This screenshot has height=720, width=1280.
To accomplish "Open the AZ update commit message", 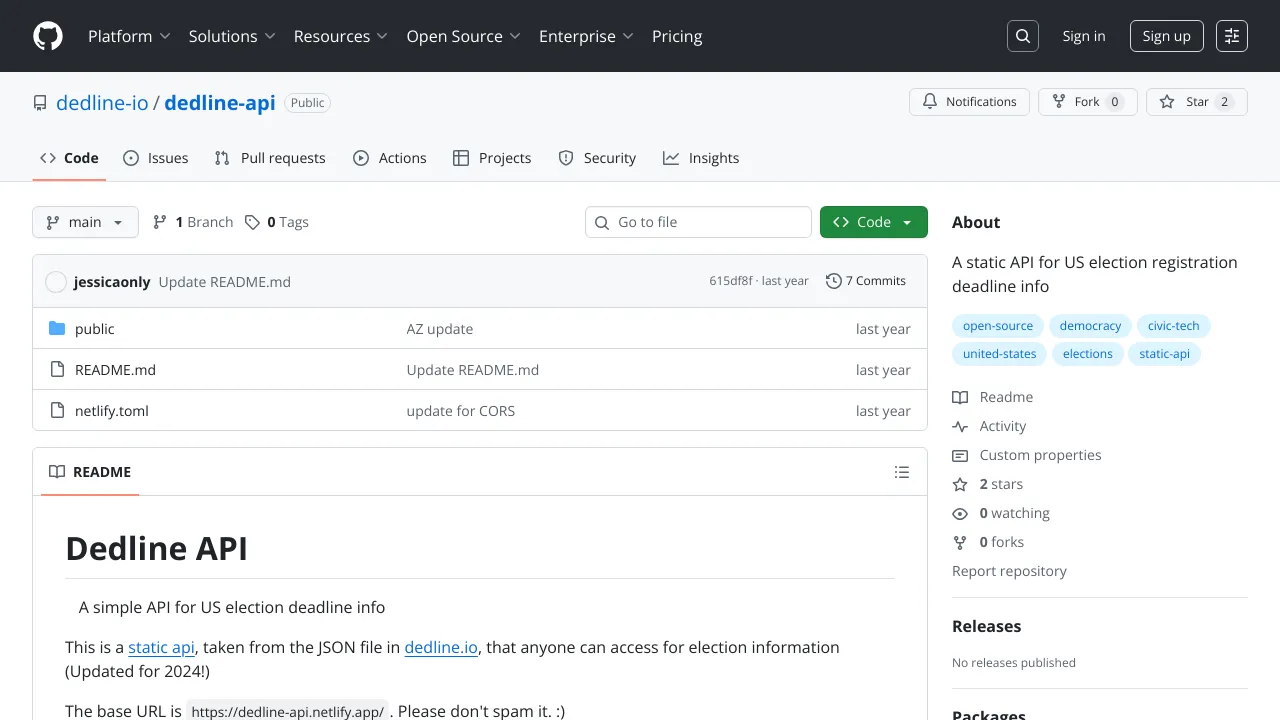I will (440, 329).
